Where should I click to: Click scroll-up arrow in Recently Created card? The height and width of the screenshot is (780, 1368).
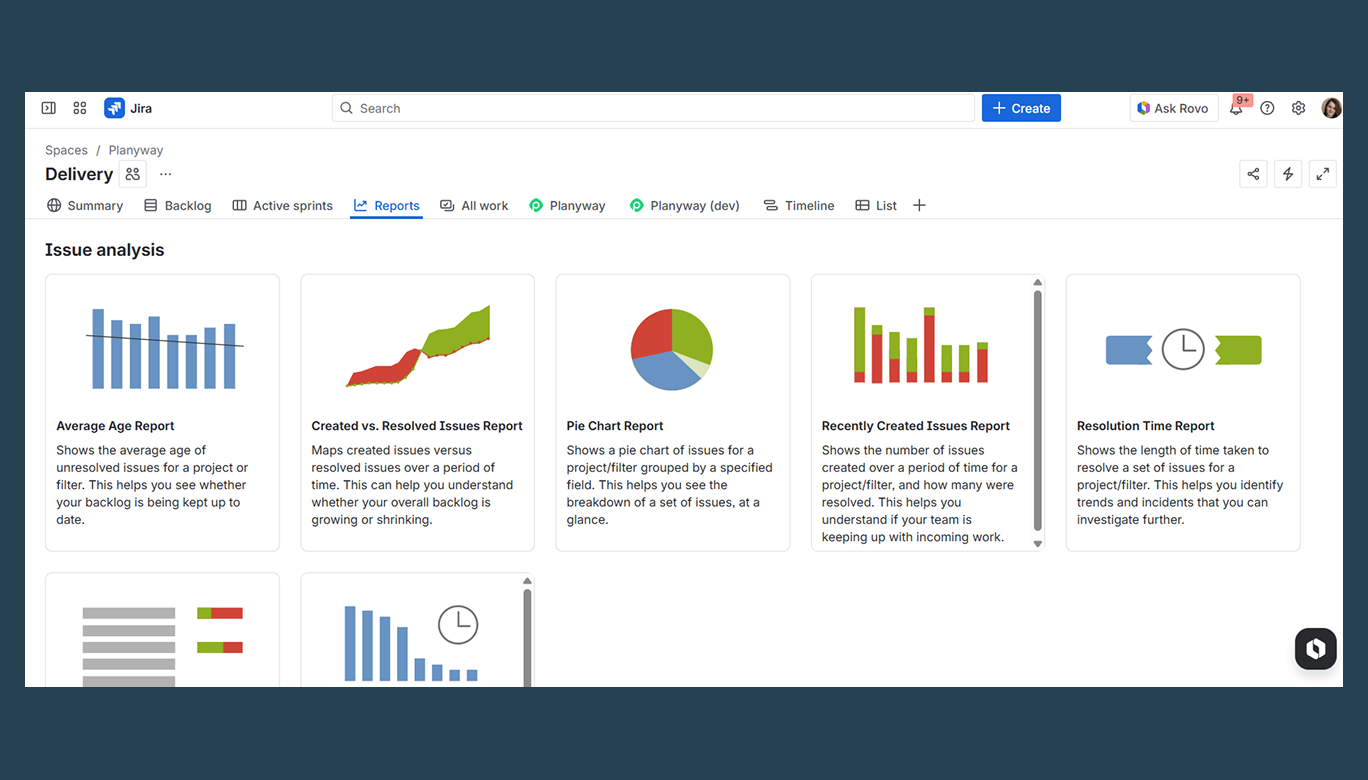pos(1037,283)
